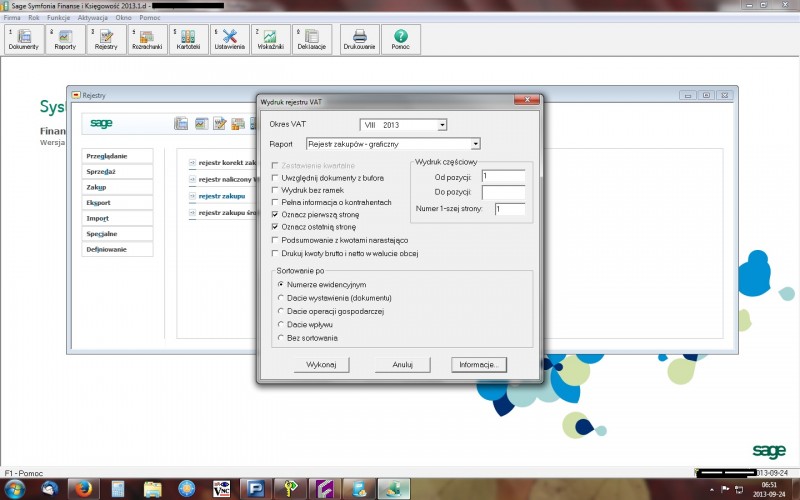Click documents icon in Rejestry window toolbar
The image size is (800, 500).
[x=181, y=123]
